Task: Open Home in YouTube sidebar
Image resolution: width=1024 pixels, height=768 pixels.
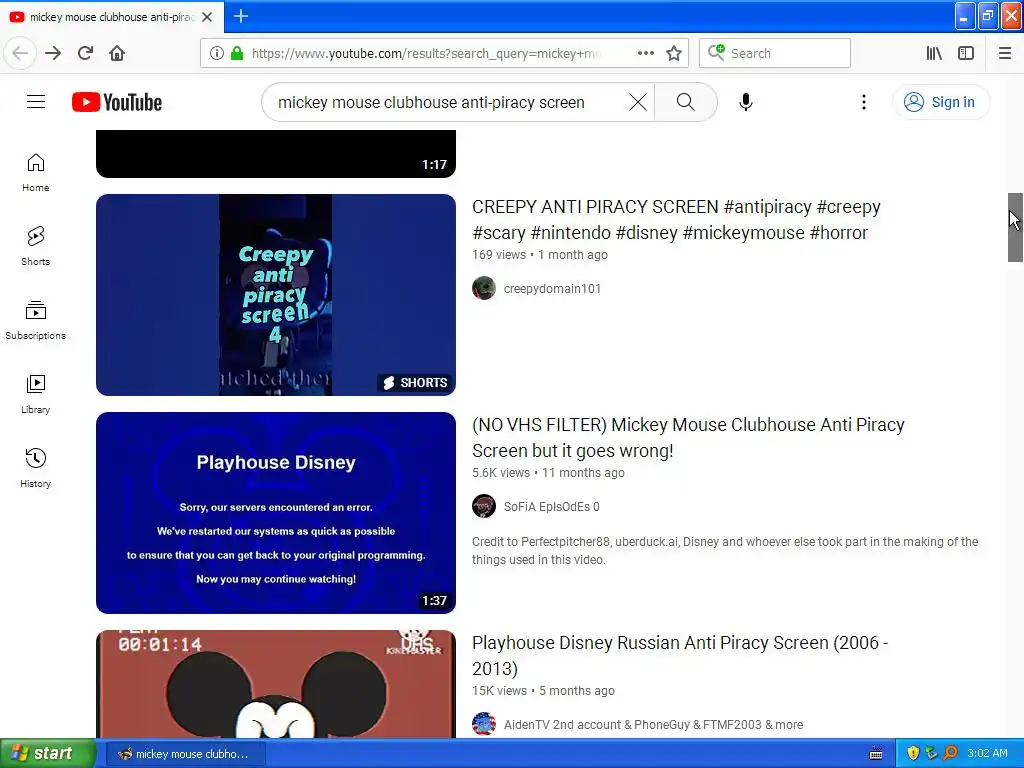Action: pyautogui.click(x=36, y=172)
